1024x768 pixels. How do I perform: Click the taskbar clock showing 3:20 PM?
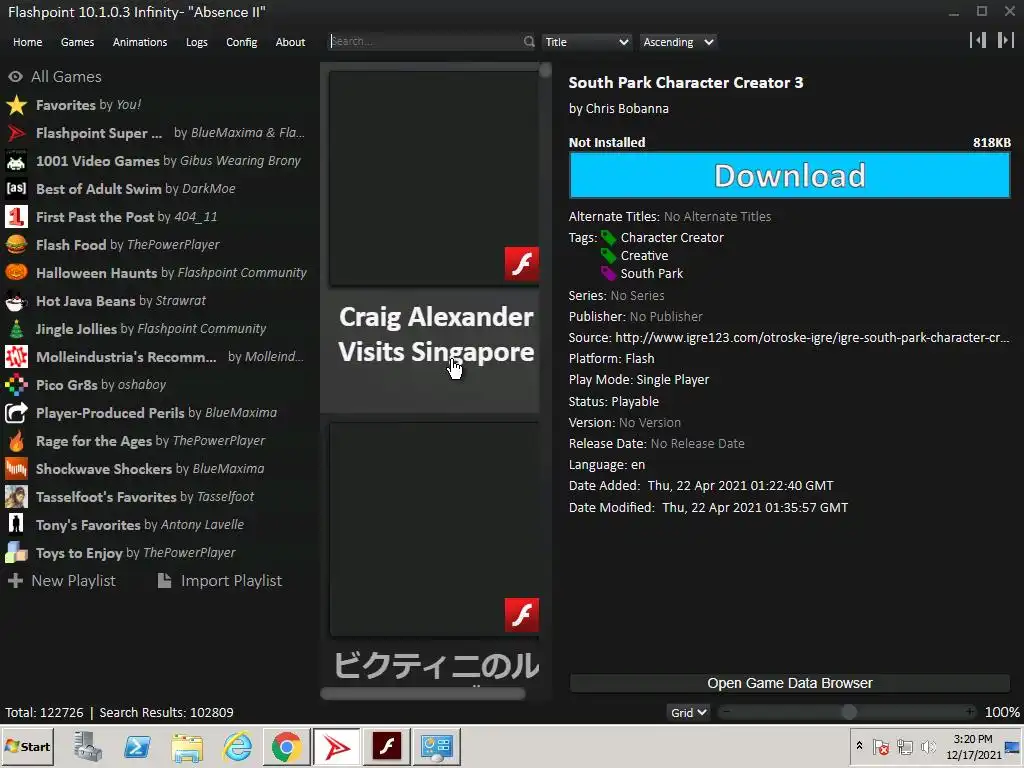click(973, 746)
